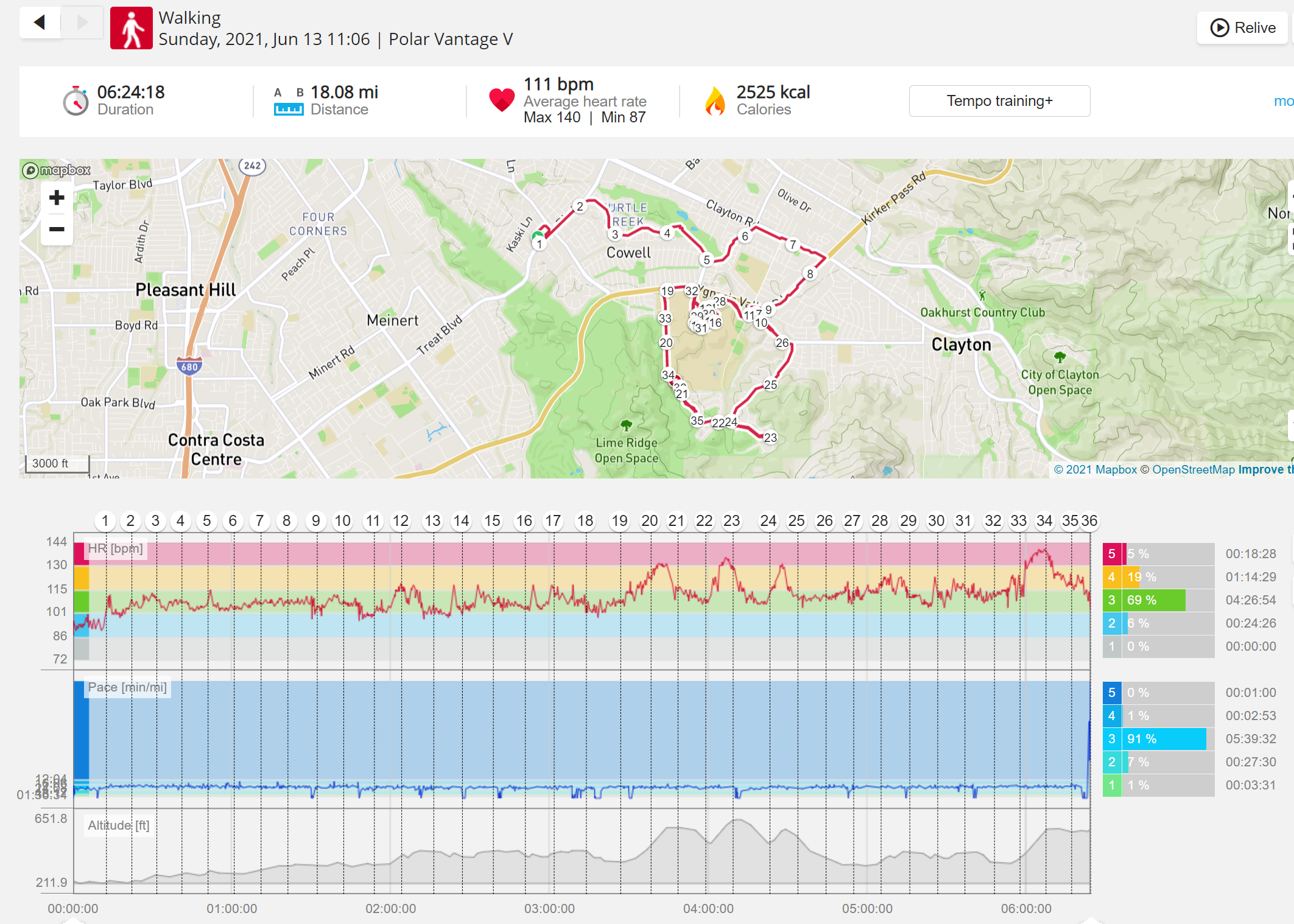1294x924 pixels.
Task: Click heart rate zone 3 green bar
Action: point(1155,600)
